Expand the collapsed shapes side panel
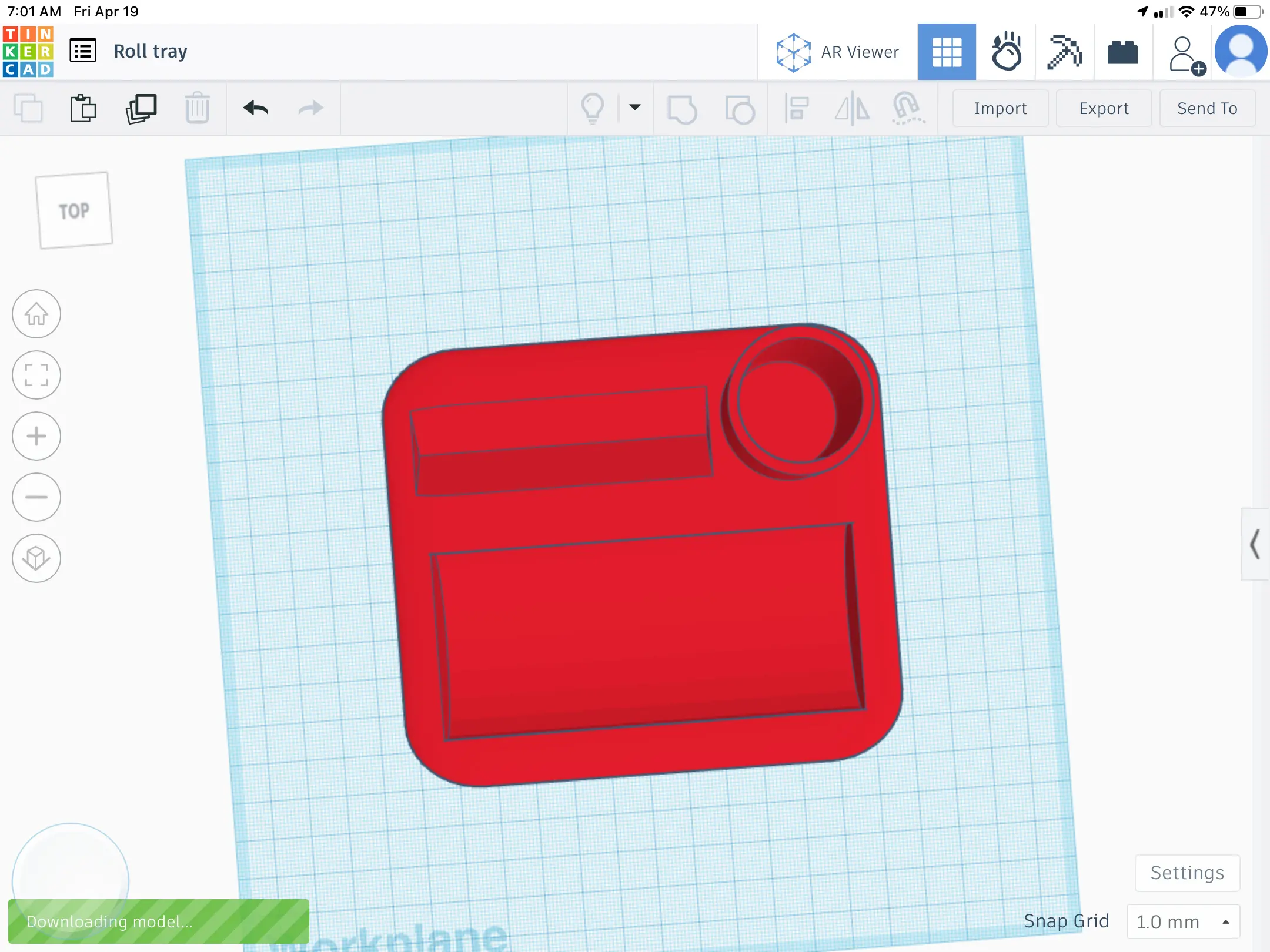The width and height of the screenshot is (1270, 952). (1255, 544)
